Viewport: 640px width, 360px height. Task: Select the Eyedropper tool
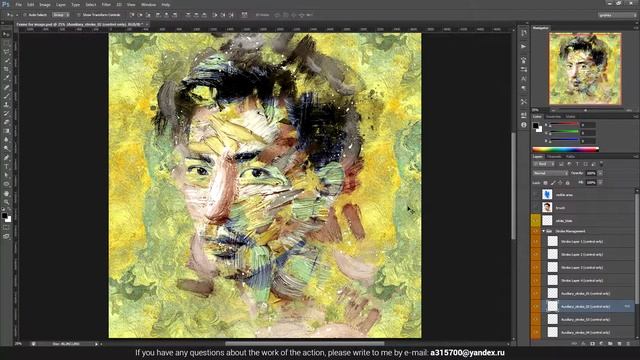coord(6,78)
